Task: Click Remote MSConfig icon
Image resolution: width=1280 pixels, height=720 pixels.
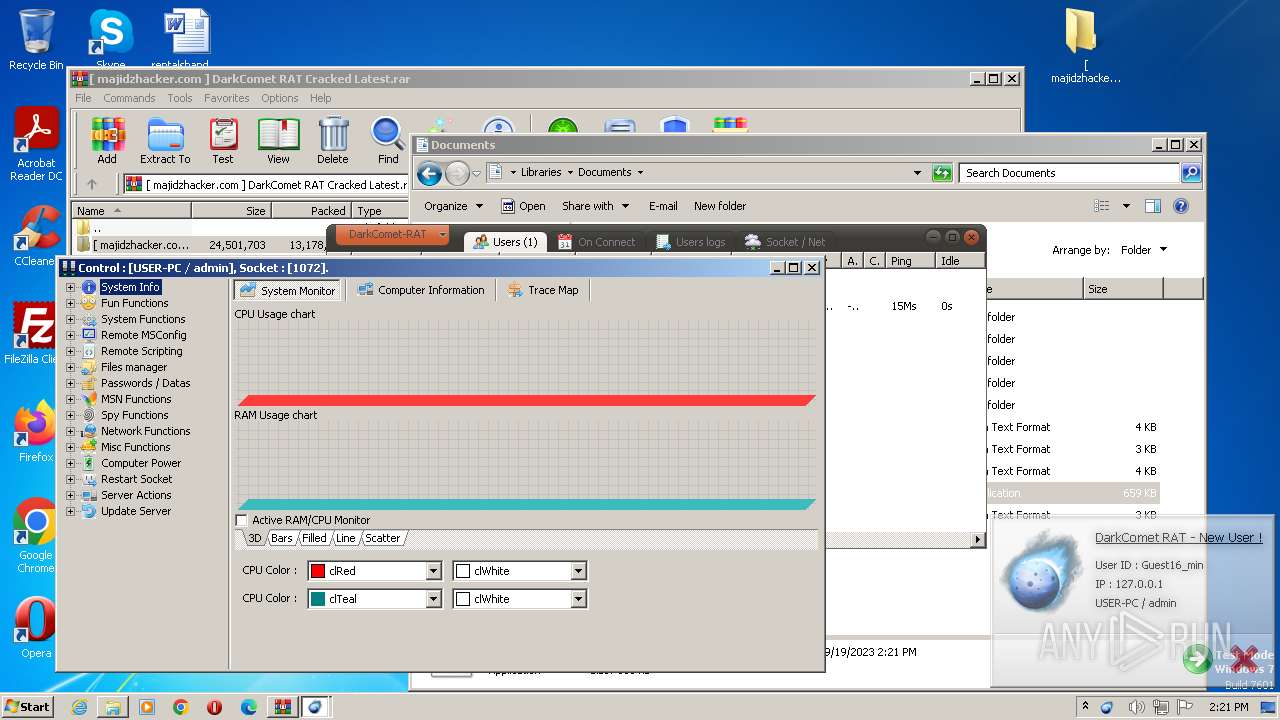Action: click(89, 335)
